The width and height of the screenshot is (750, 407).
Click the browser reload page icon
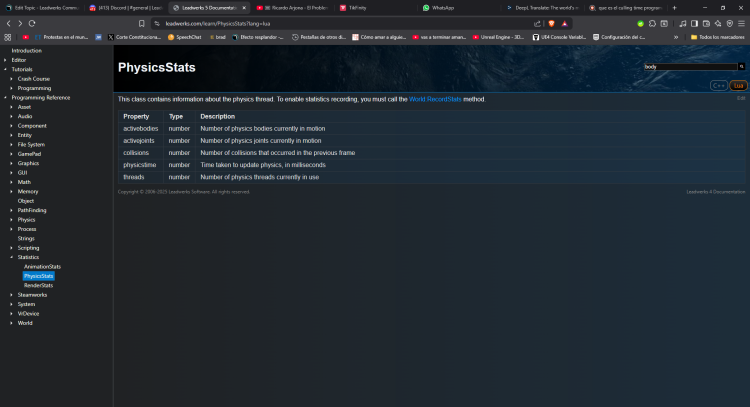[x=32, y=23]
